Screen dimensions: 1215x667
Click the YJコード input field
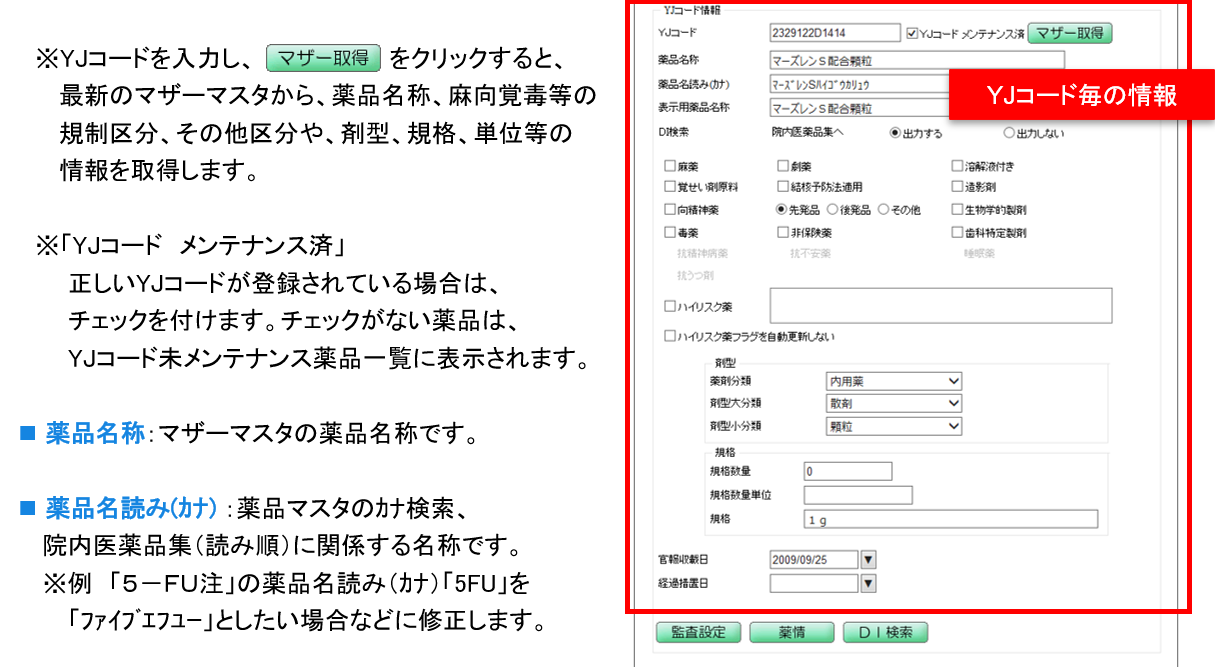coord(835,34)
